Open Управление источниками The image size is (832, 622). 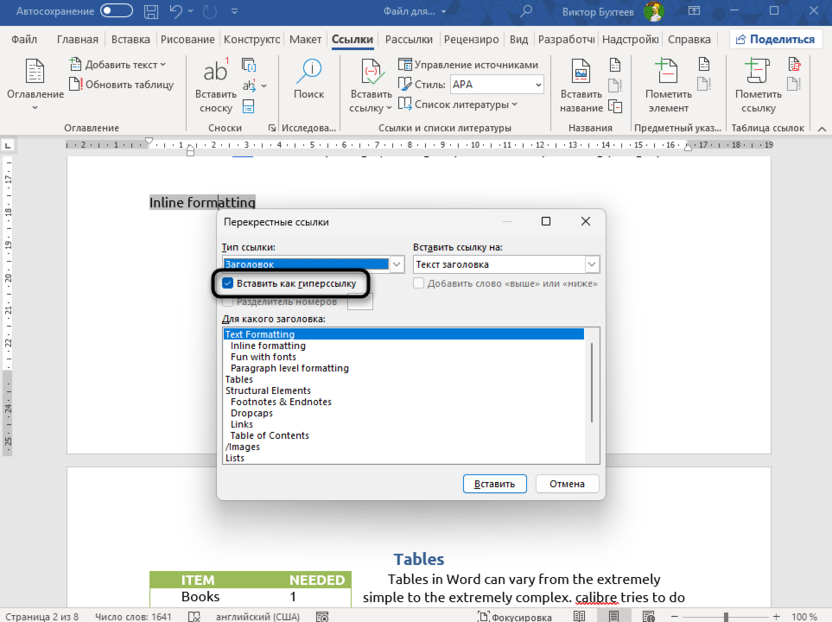[x=468, y=64]
